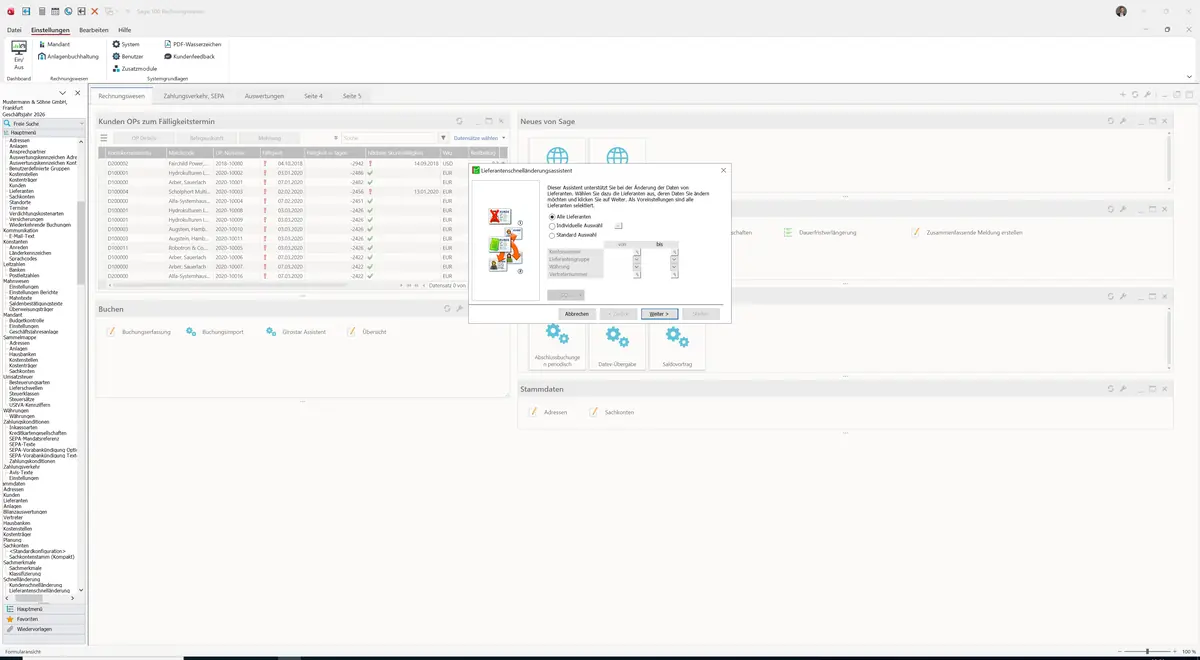Select the Individuelle Auswahl radio option

click(x=576, y=226)
